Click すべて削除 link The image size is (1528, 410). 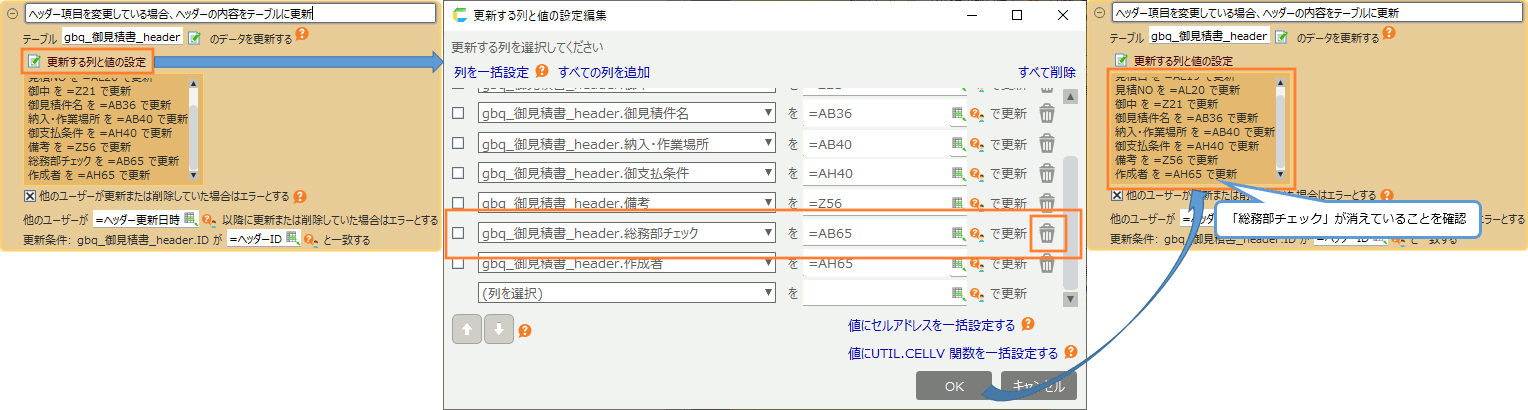coord(1047,72)
